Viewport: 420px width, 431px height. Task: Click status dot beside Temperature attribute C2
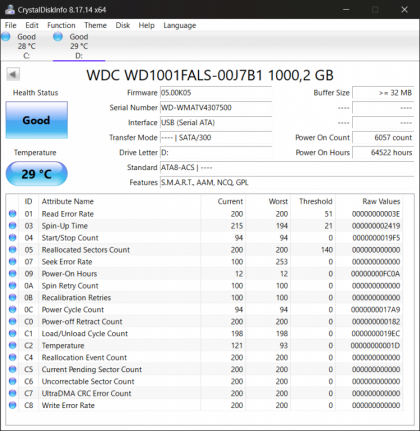[13, 345]
